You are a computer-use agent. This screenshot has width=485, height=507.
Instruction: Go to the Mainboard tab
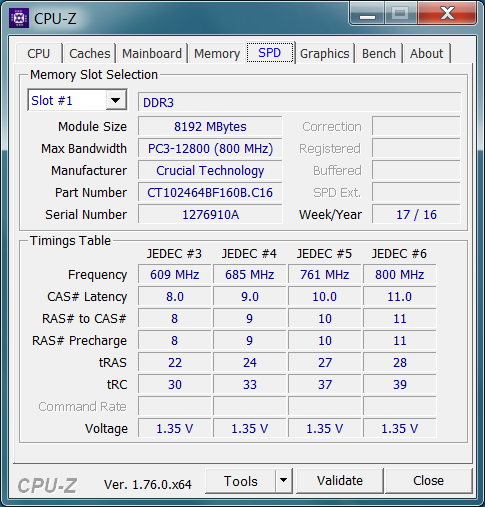coord(152,54)
